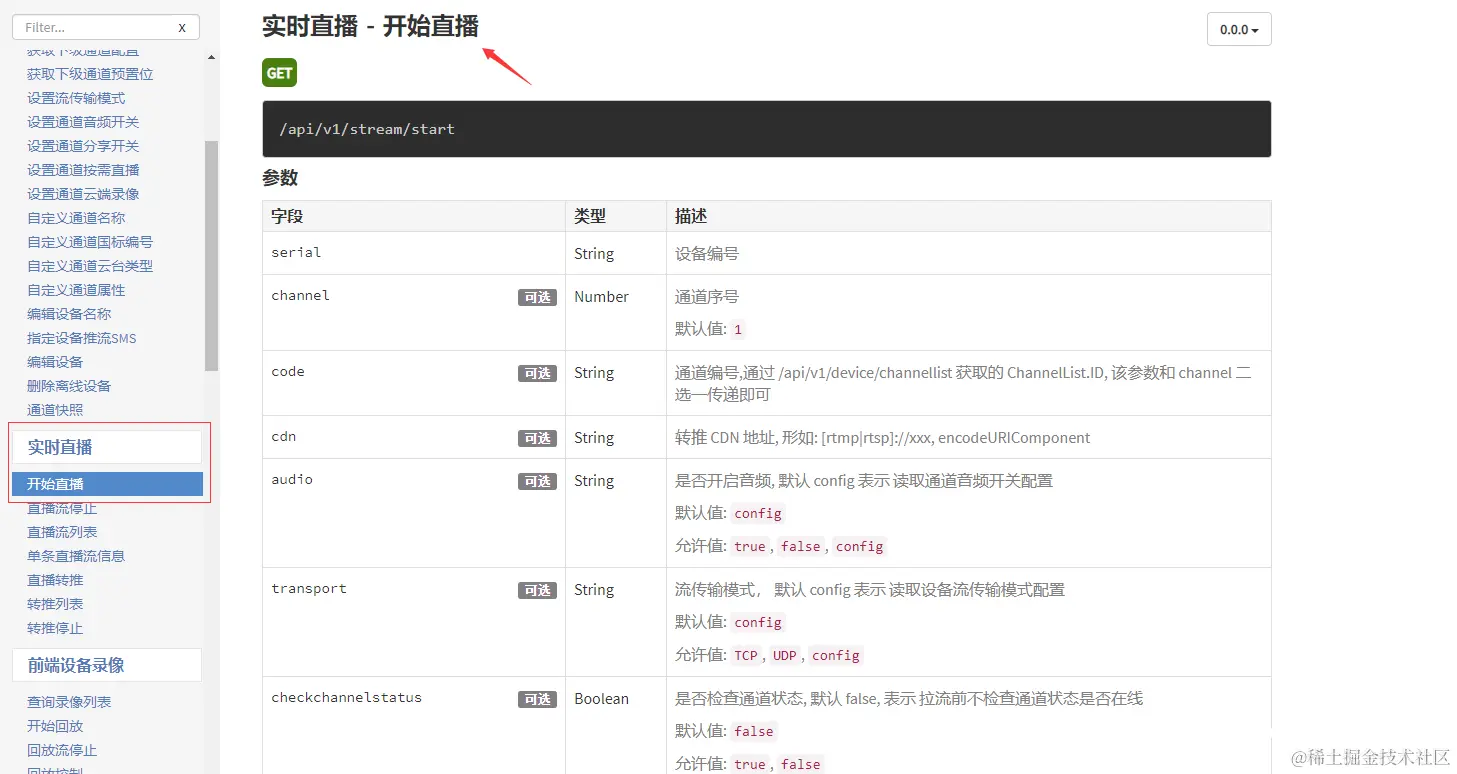Go to 开始回放 sidebar link
Screen dimensions: 1457x774
coord(55,726)
